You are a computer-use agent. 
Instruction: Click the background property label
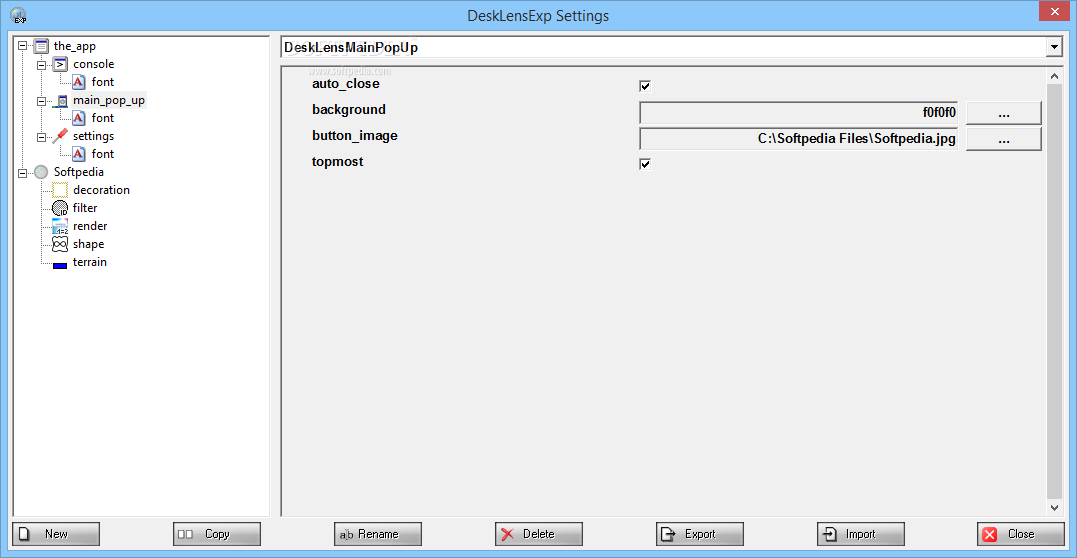click(349, 109)
